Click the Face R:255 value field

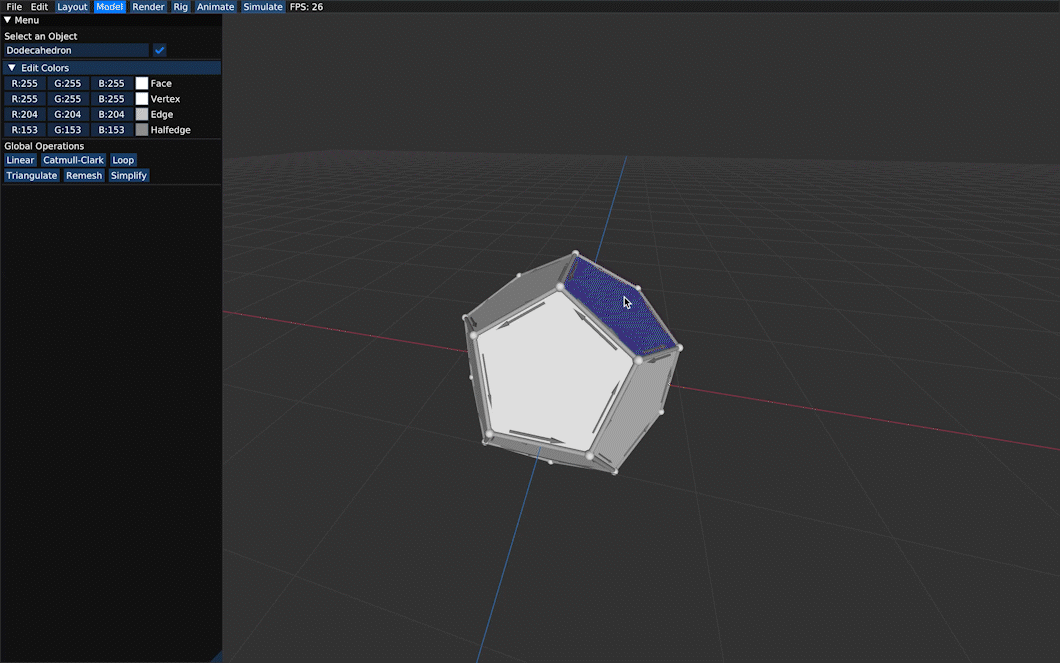tap(25, 83)
